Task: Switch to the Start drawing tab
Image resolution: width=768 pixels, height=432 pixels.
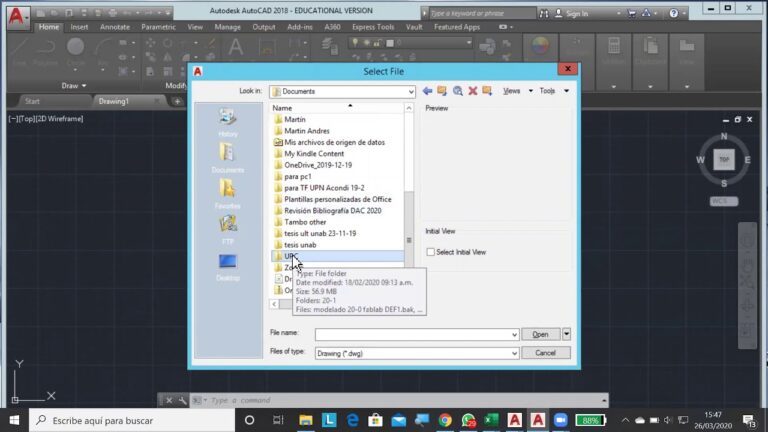Action: (32, 101)
